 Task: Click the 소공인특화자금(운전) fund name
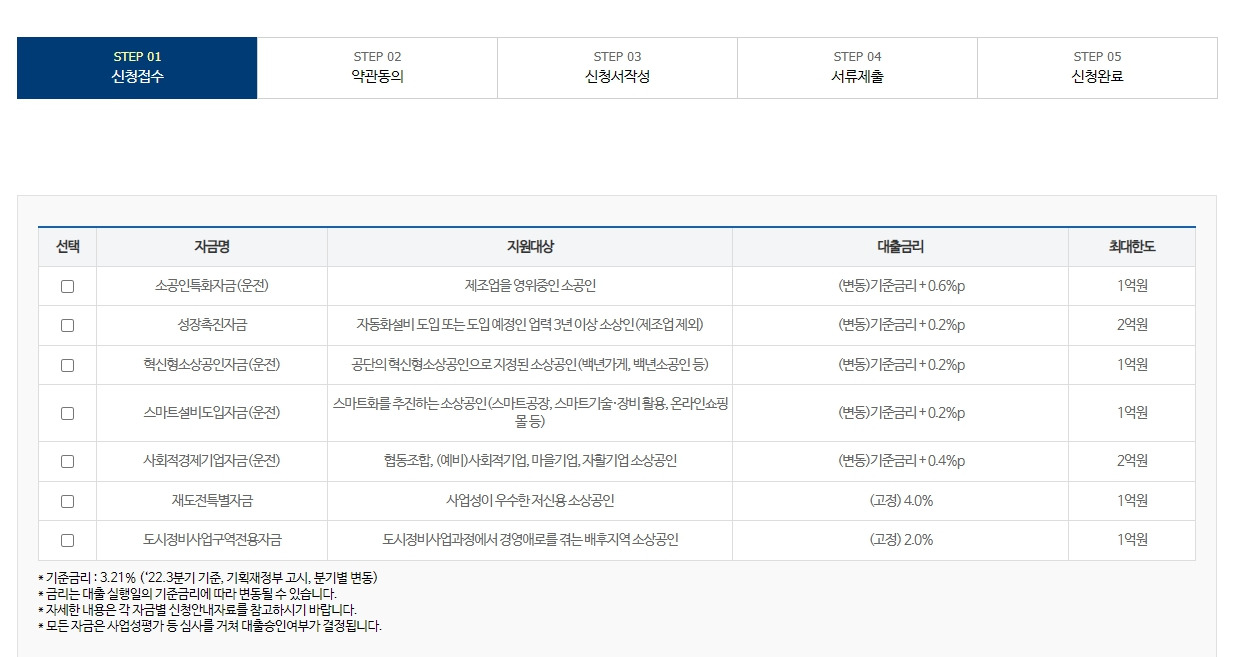click(212, 286)
